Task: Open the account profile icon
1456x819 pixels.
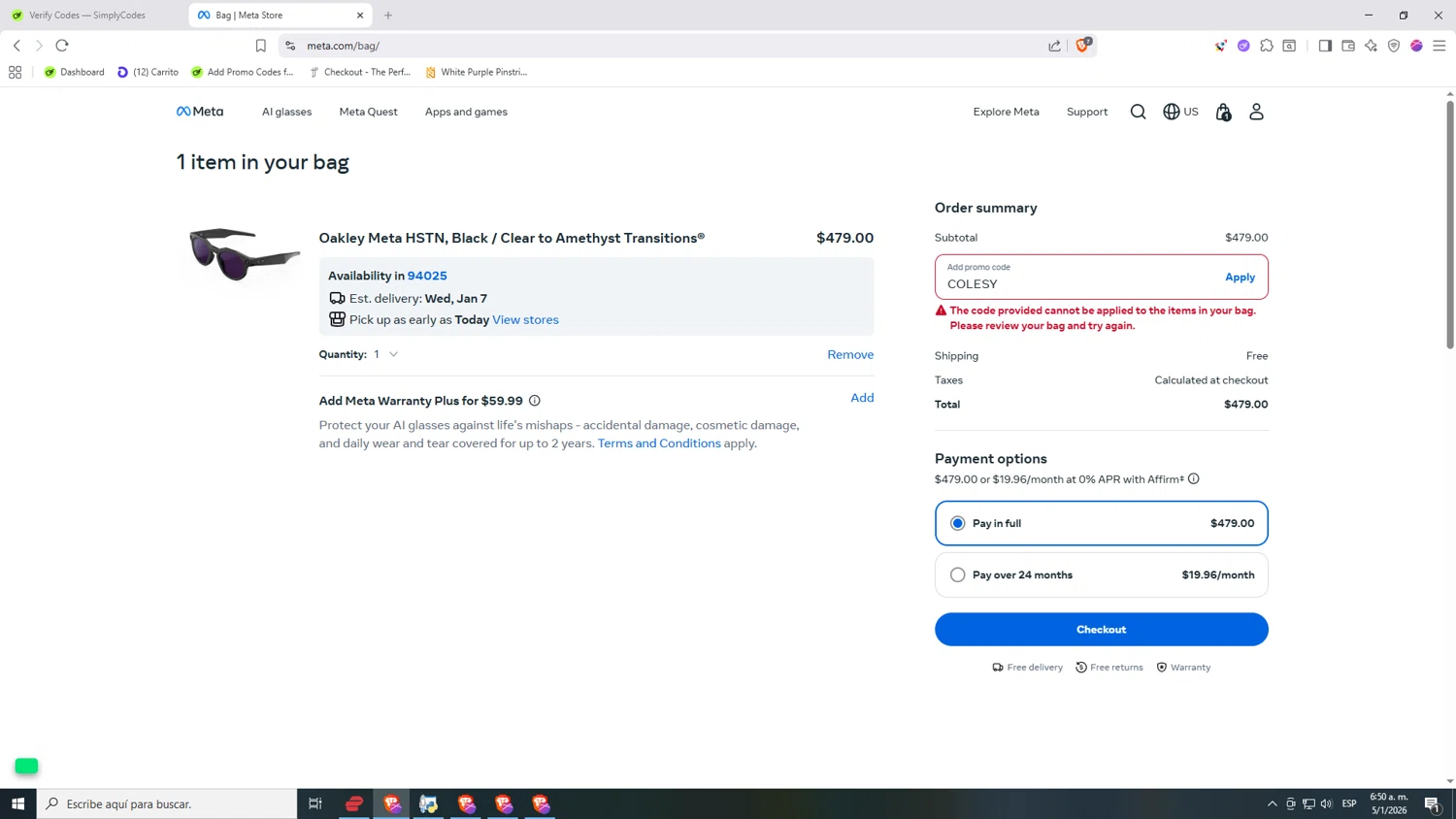Action: tap(1256, 112)
